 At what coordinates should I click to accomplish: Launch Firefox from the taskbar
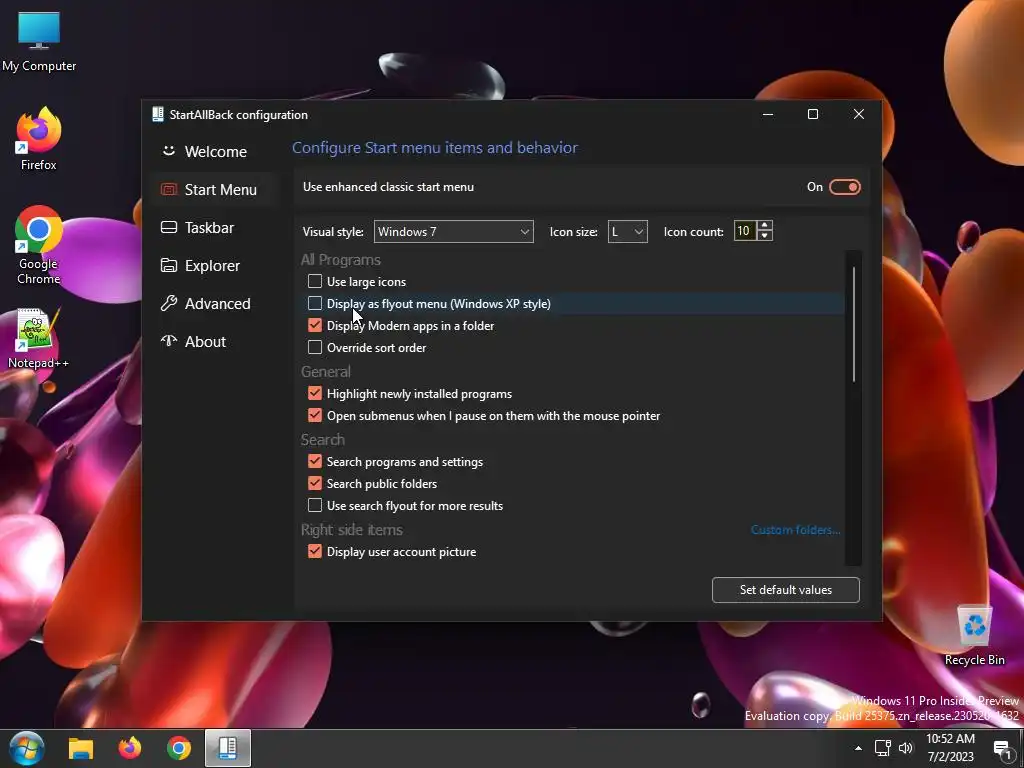pyautogui.click(x=129, y=748)
